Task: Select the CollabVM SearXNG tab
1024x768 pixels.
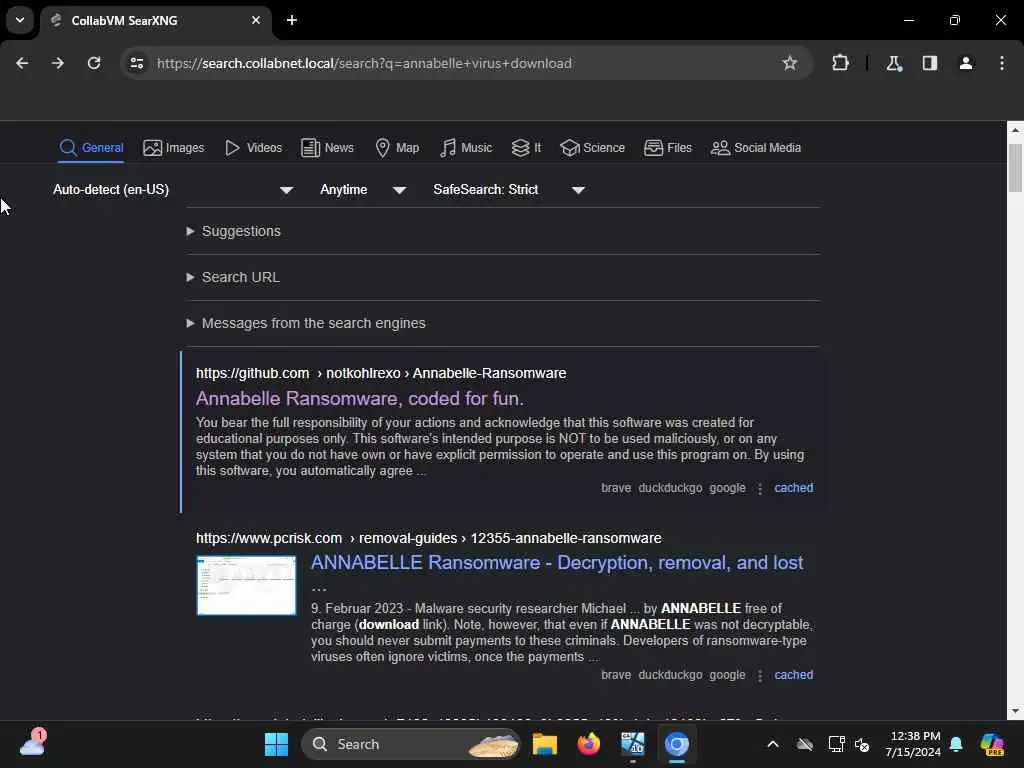Action: [156, 20]
